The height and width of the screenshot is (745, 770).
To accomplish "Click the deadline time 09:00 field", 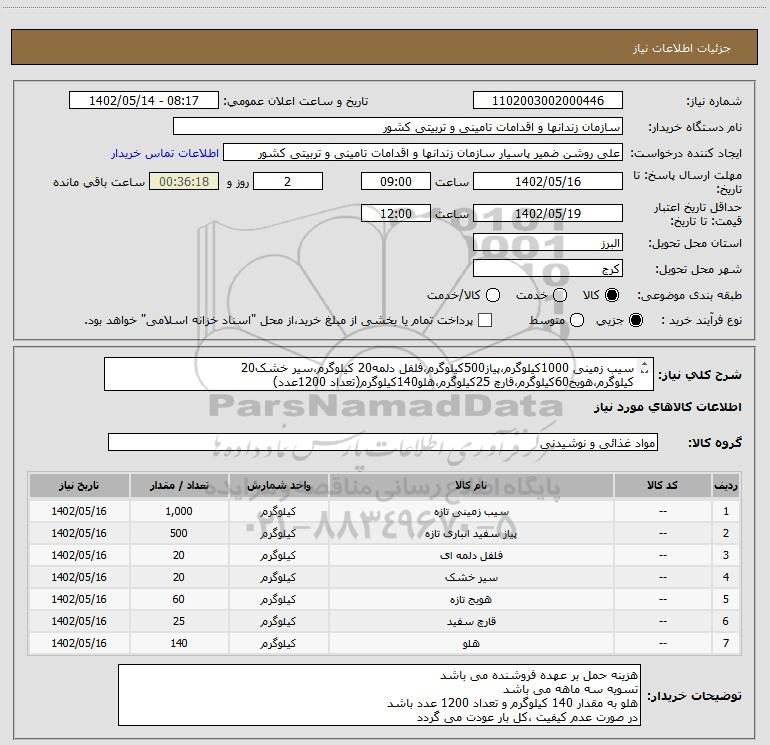I will pyautogui.click(x=396, y=181).
